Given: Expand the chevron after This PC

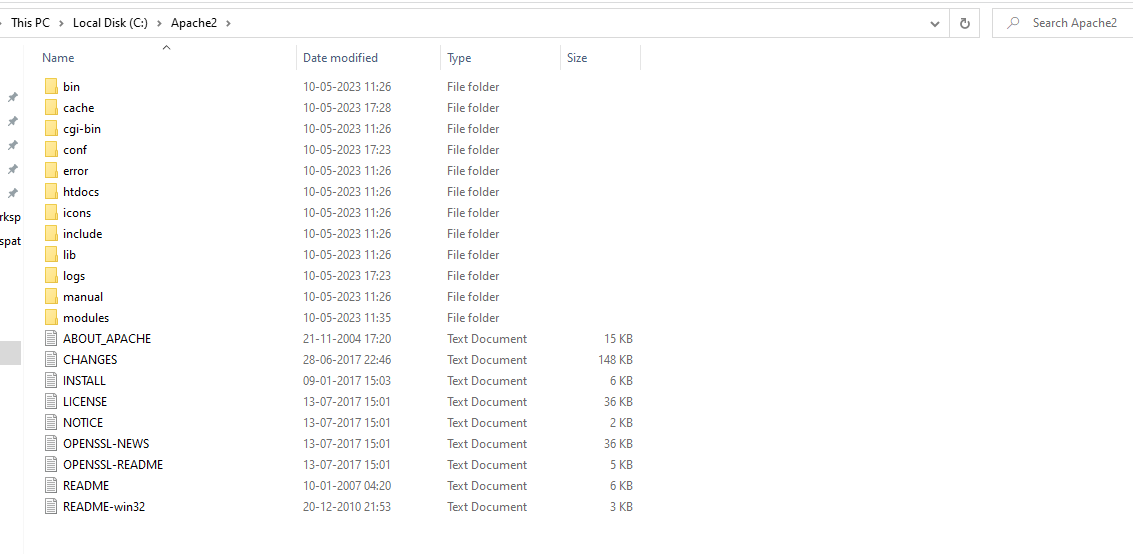Looking at the screenshot, I should (x=61, y=23).
